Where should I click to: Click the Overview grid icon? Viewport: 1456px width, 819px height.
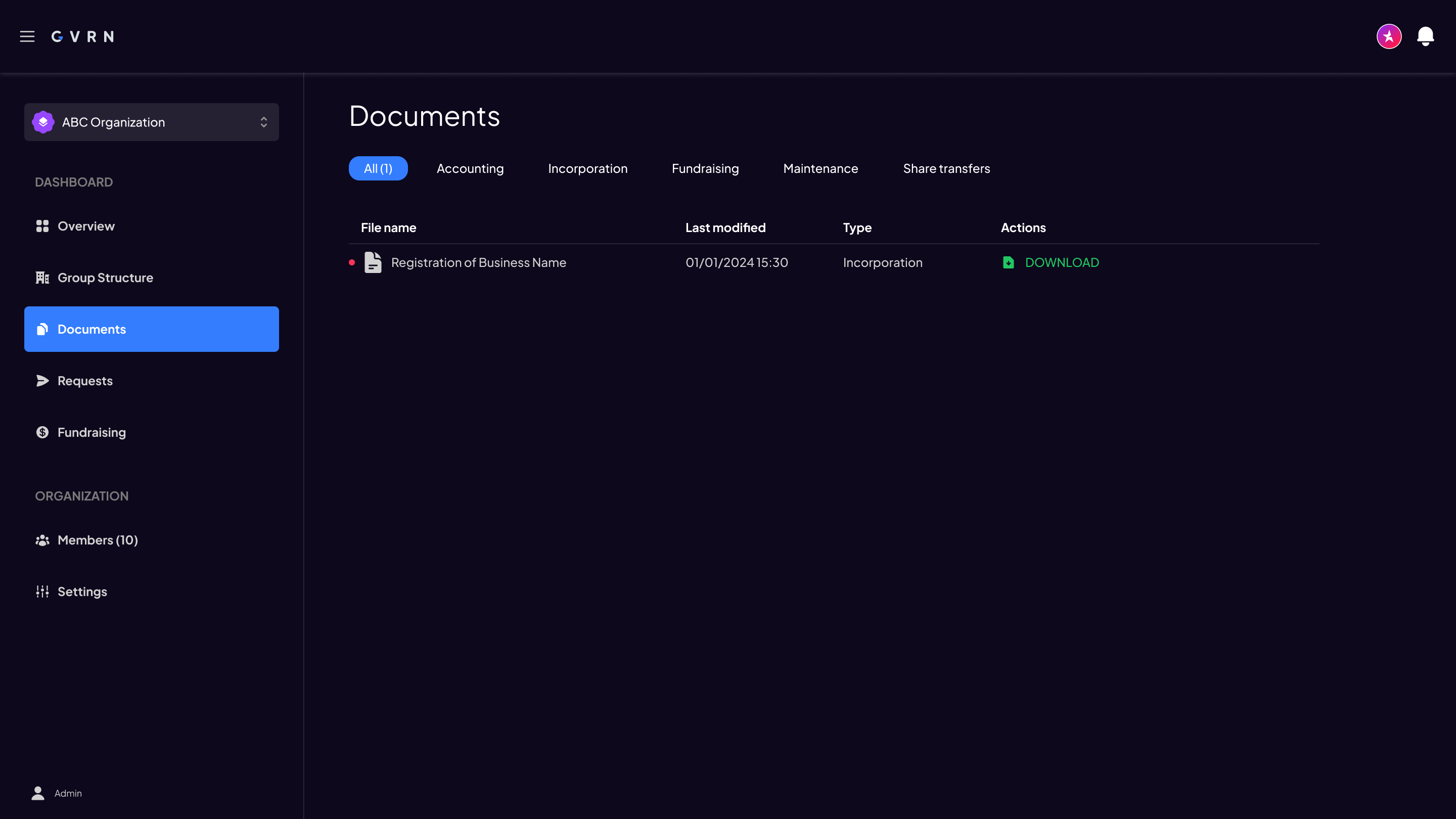coord(42,226)
